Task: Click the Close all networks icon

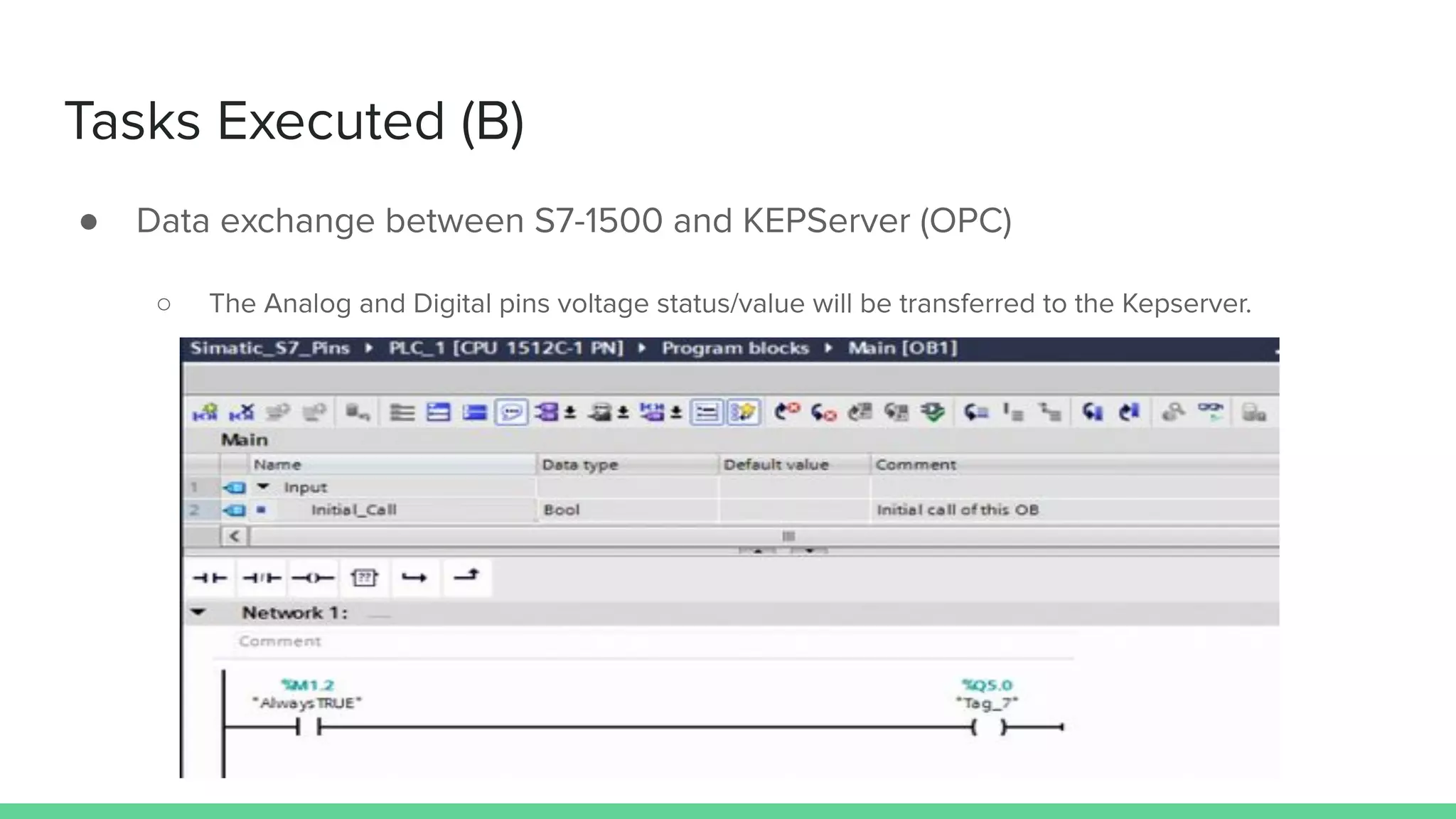Action: pyautogui.click(x=474, y=412)
